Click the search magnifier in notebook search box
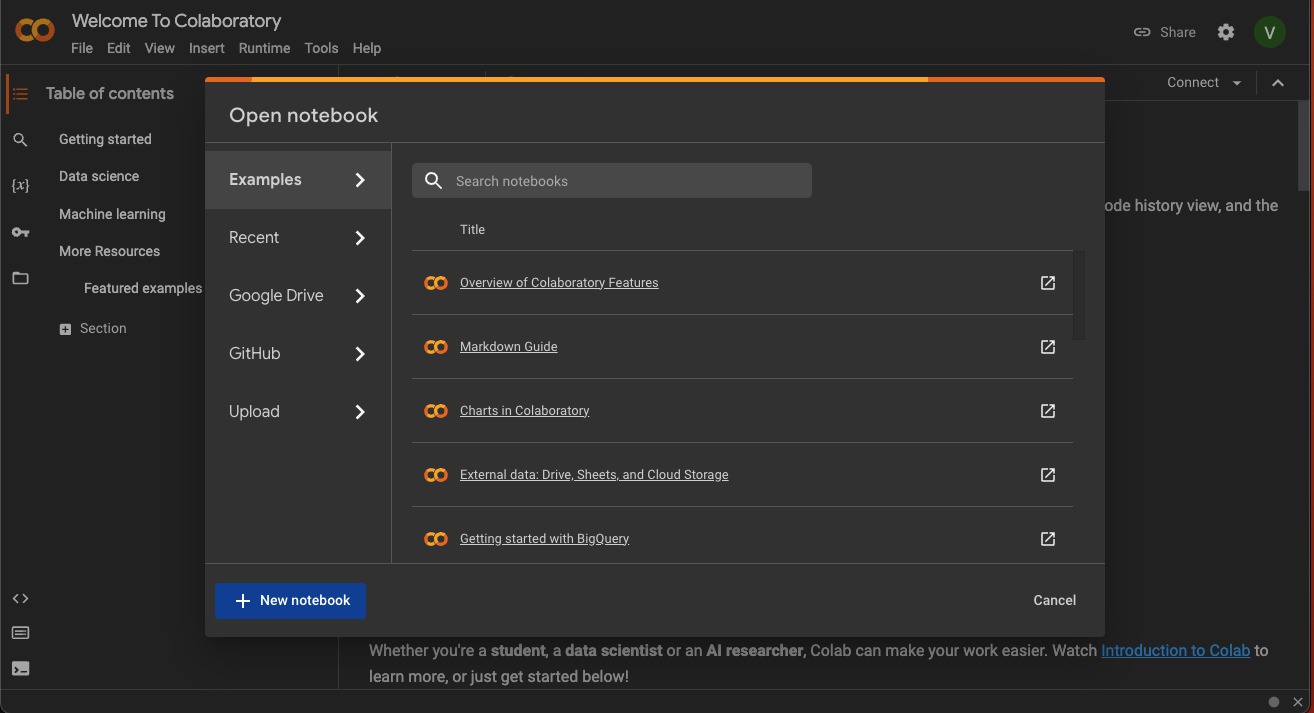This screenshot has width=1314, height=713. click(x=433, y=181)
